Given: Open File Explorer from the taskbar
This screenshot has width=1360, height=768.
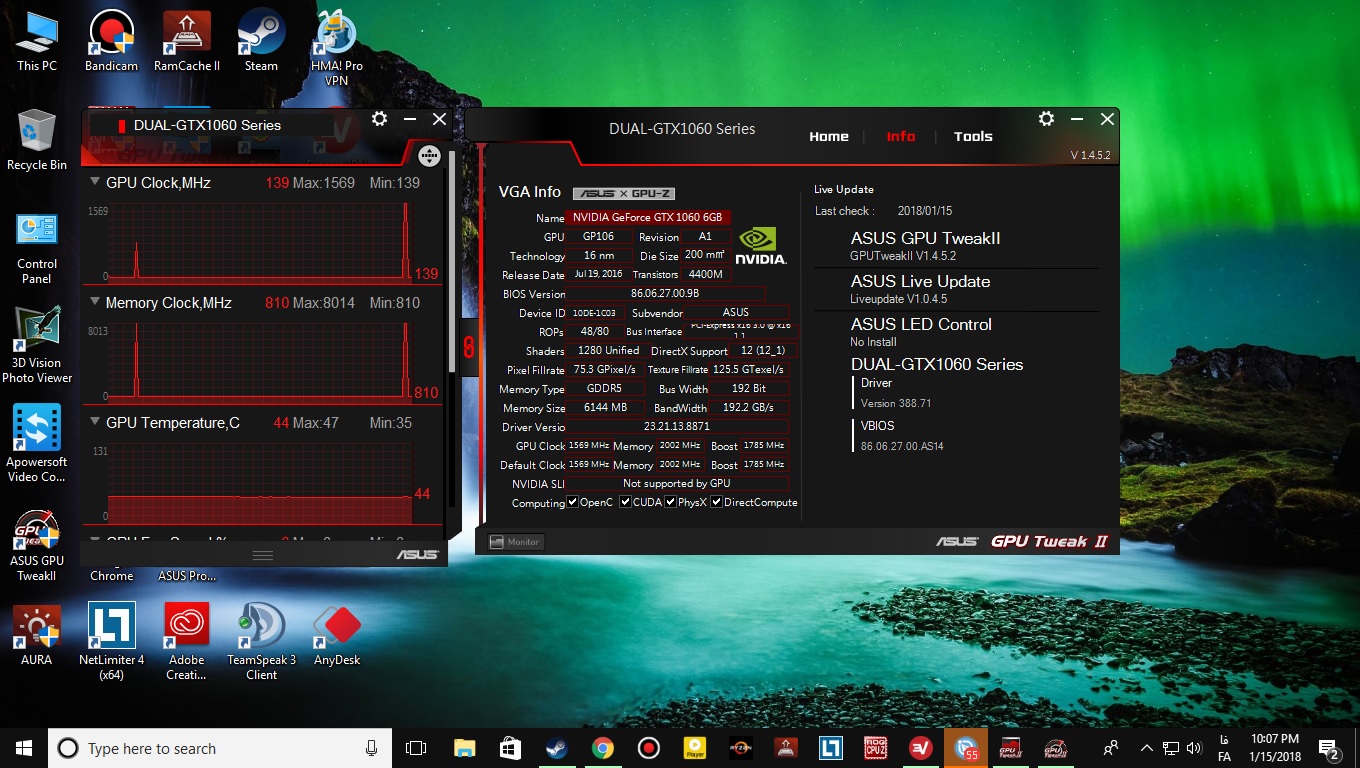Looking at the screenshot, I should tap(465, 748).
